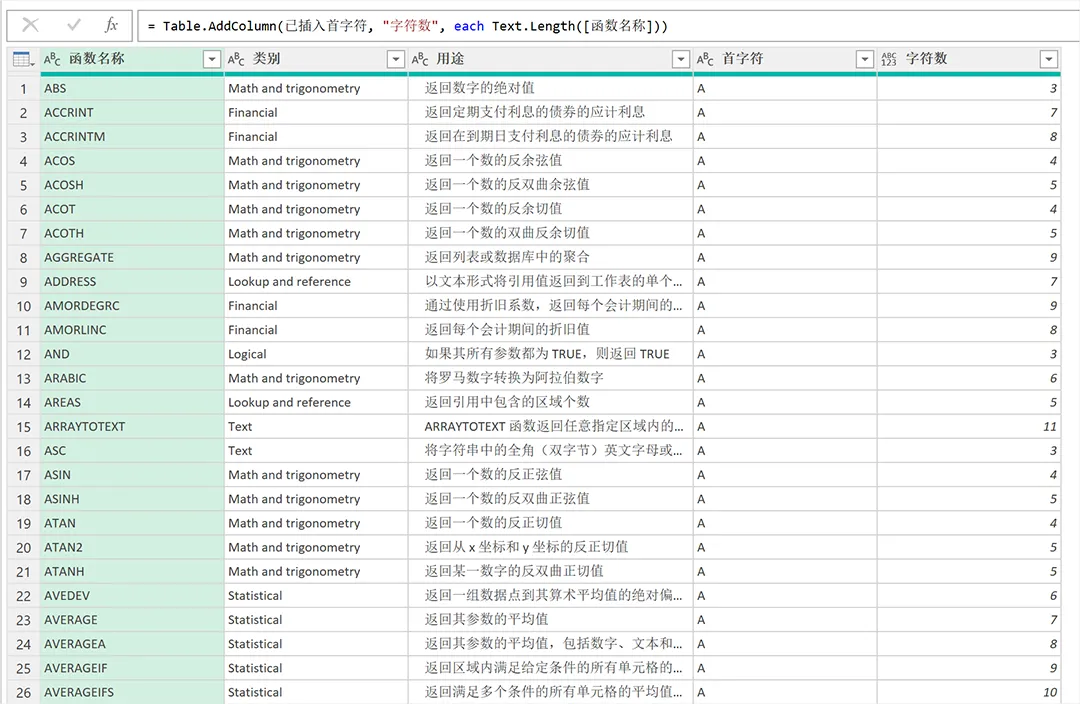Click the 字符数 value 10 in AVERAGEIFS row
Screen dimensions: 1080x704
(x=968, y=692)
